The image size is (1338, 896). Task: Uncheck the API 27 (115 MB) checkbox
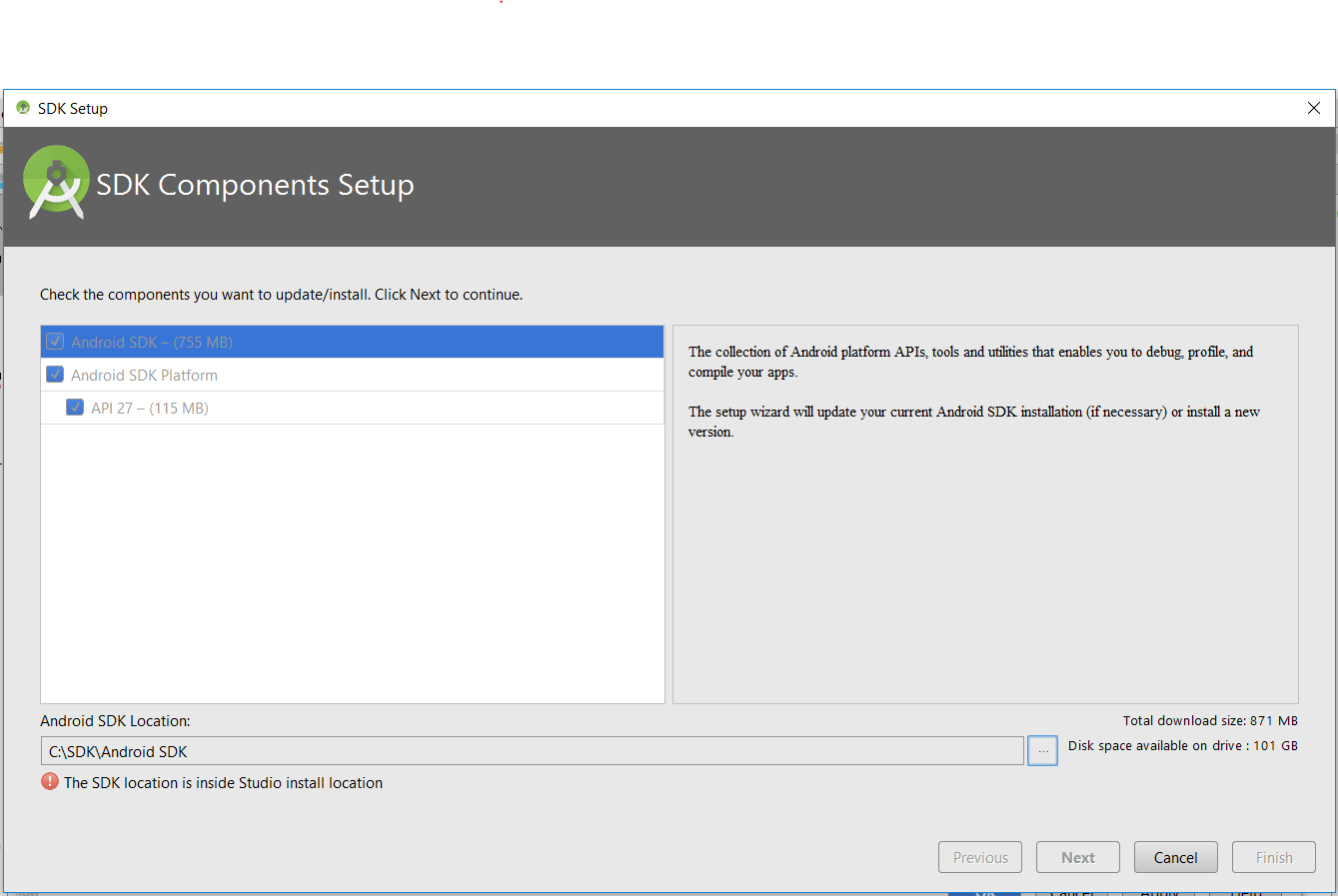[75, 408]
